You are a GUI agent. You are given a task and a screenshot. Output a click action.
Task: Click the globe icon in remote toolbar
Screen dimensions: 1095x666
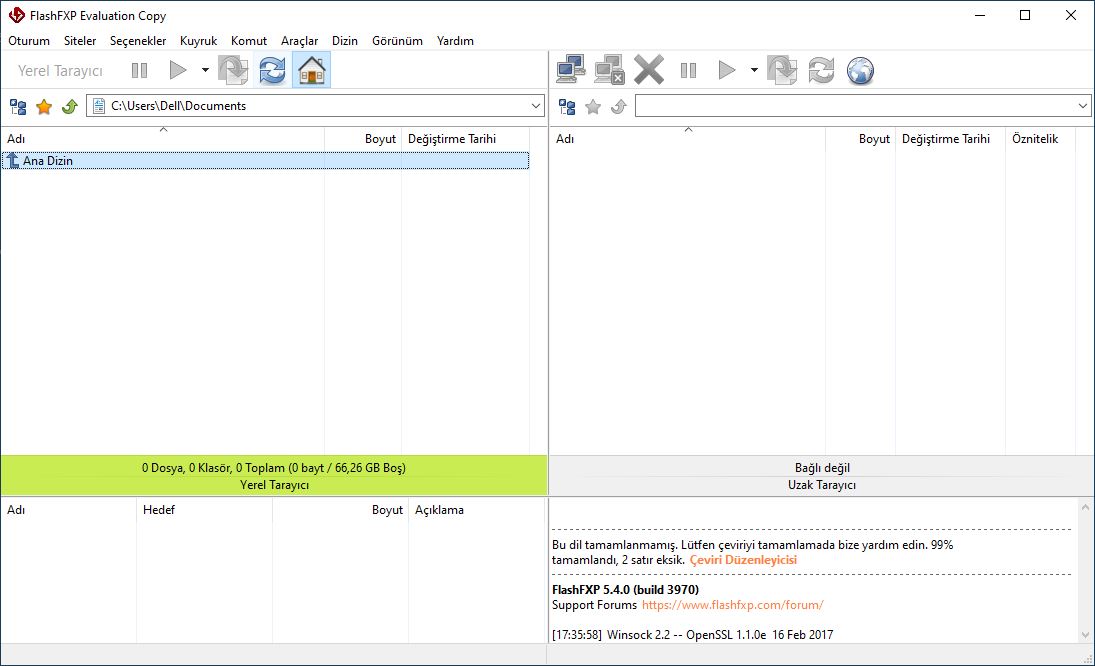coord(860,70)
